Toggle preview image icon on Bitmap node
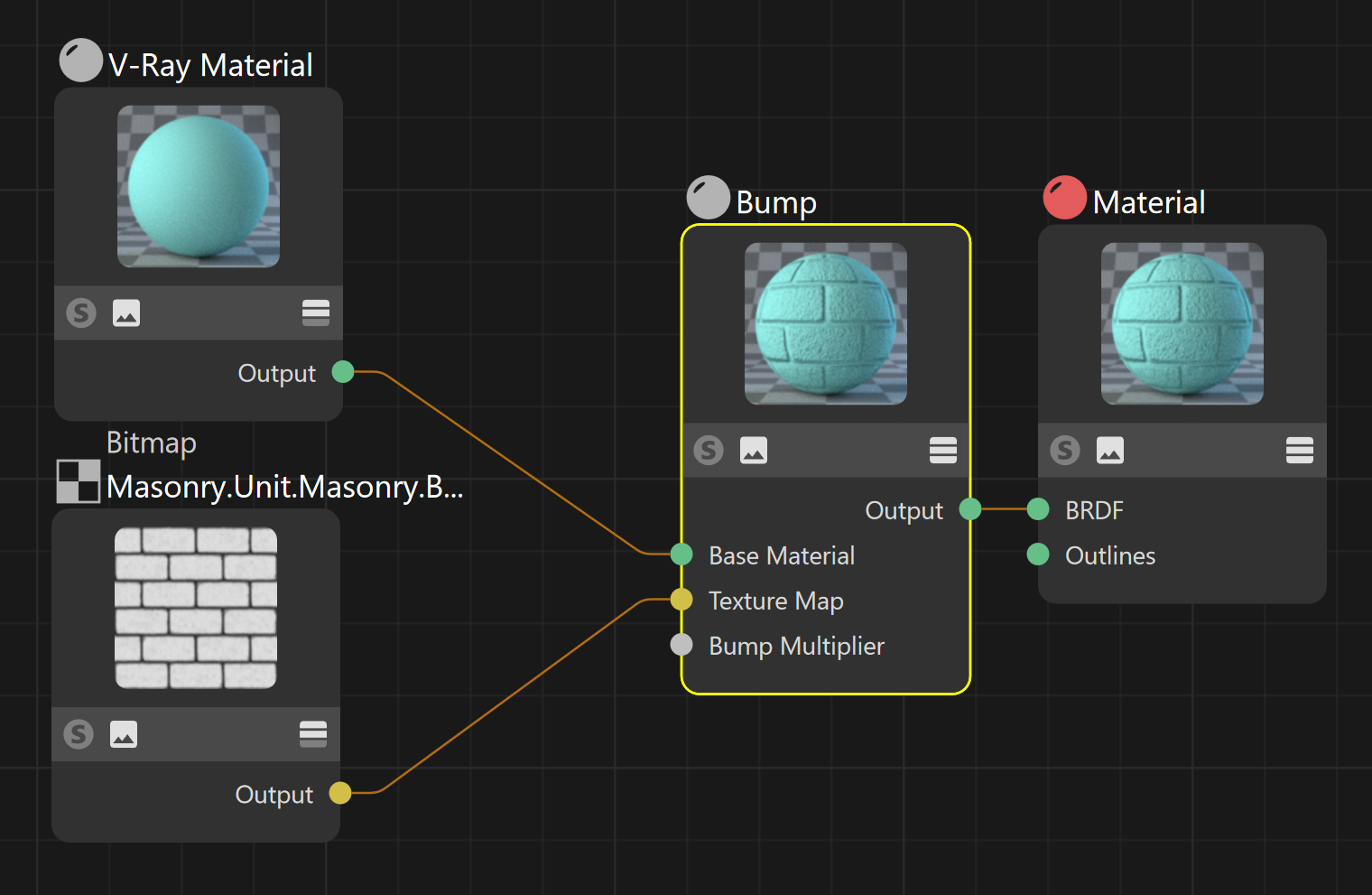The height and width of the screenshot is (895, 1372). (124, 734)
